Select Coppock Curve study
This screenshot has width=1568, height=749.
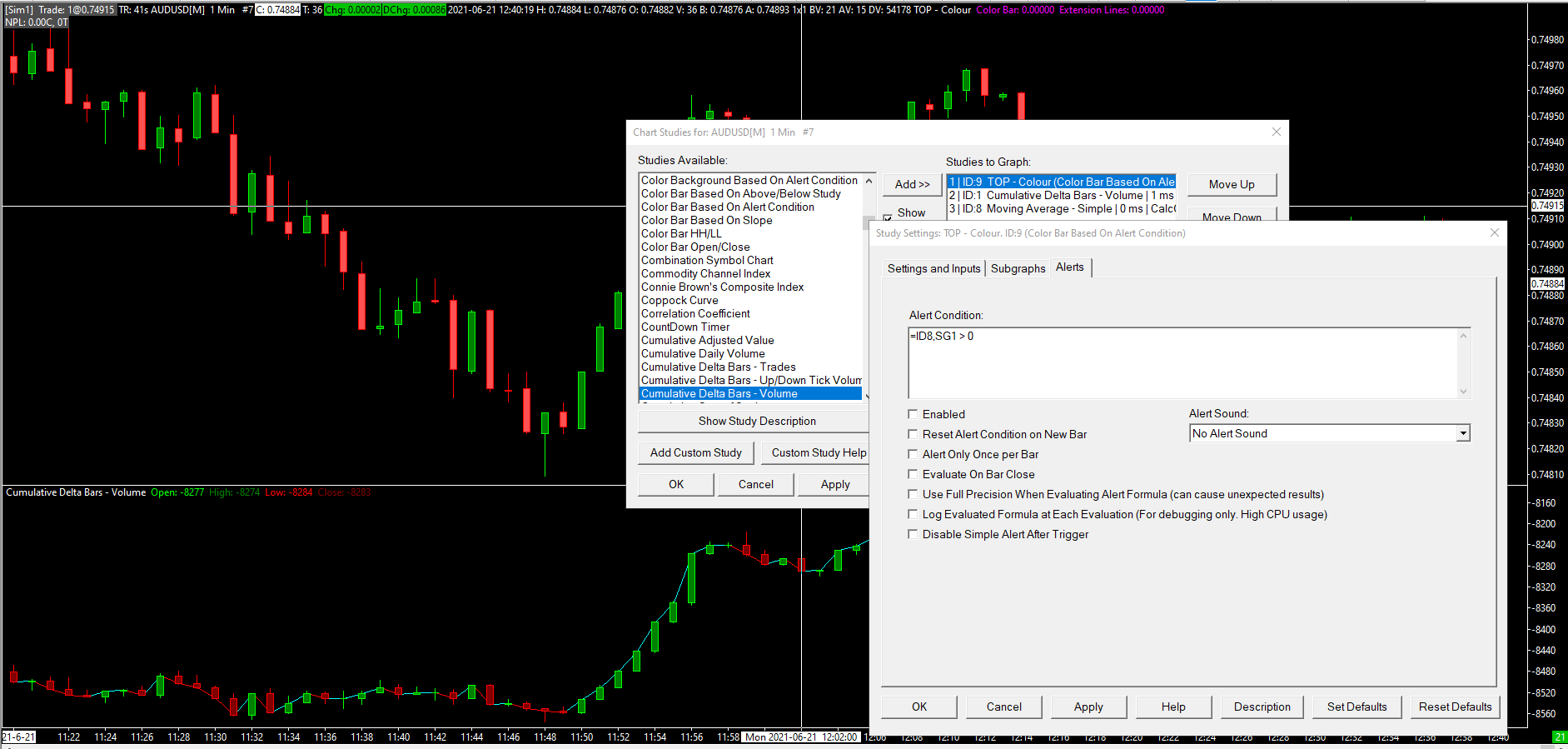(750, 300)
